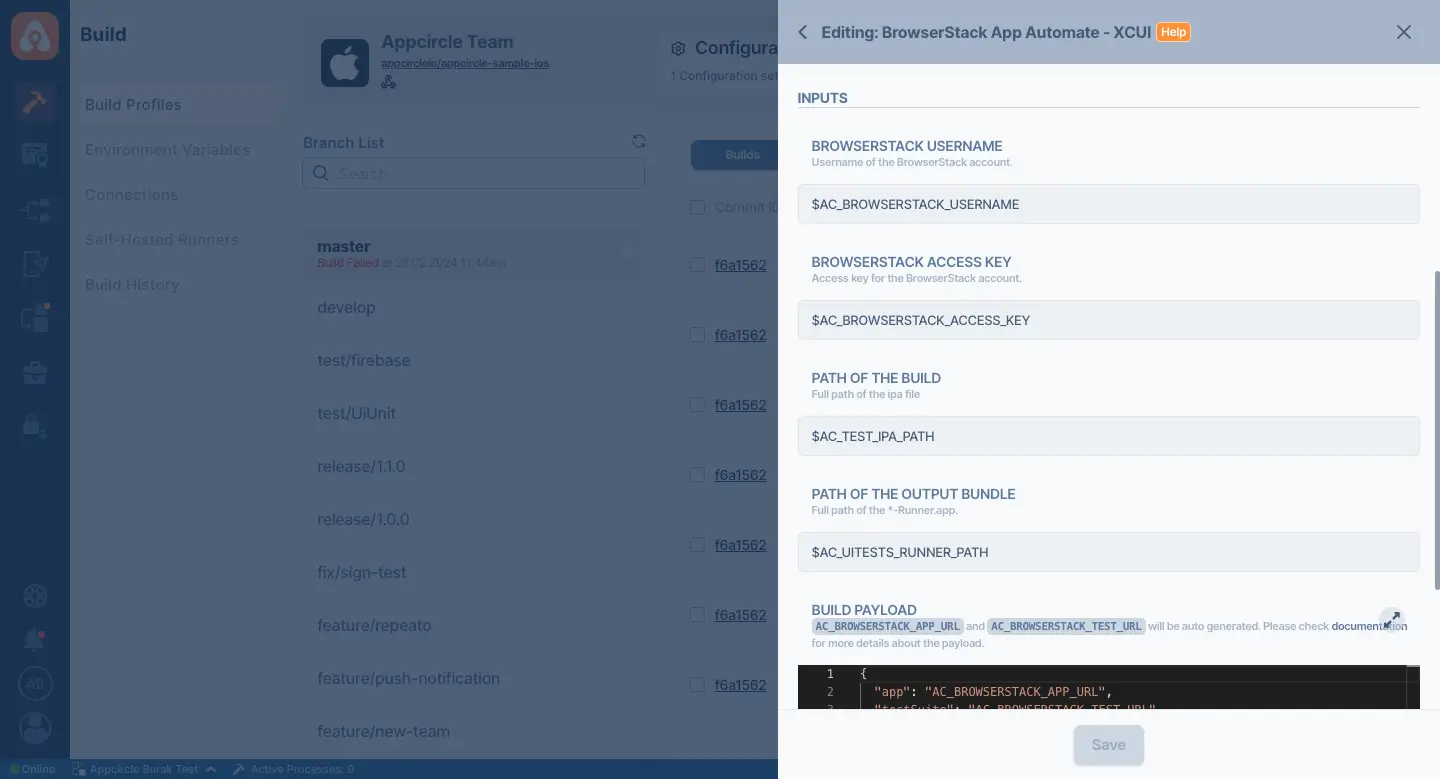Screen dimensions: 1440x779
Task: Click the AC_BROWSERSTACK_TEST_URL code tag
Action: (x=1066, y=626)
